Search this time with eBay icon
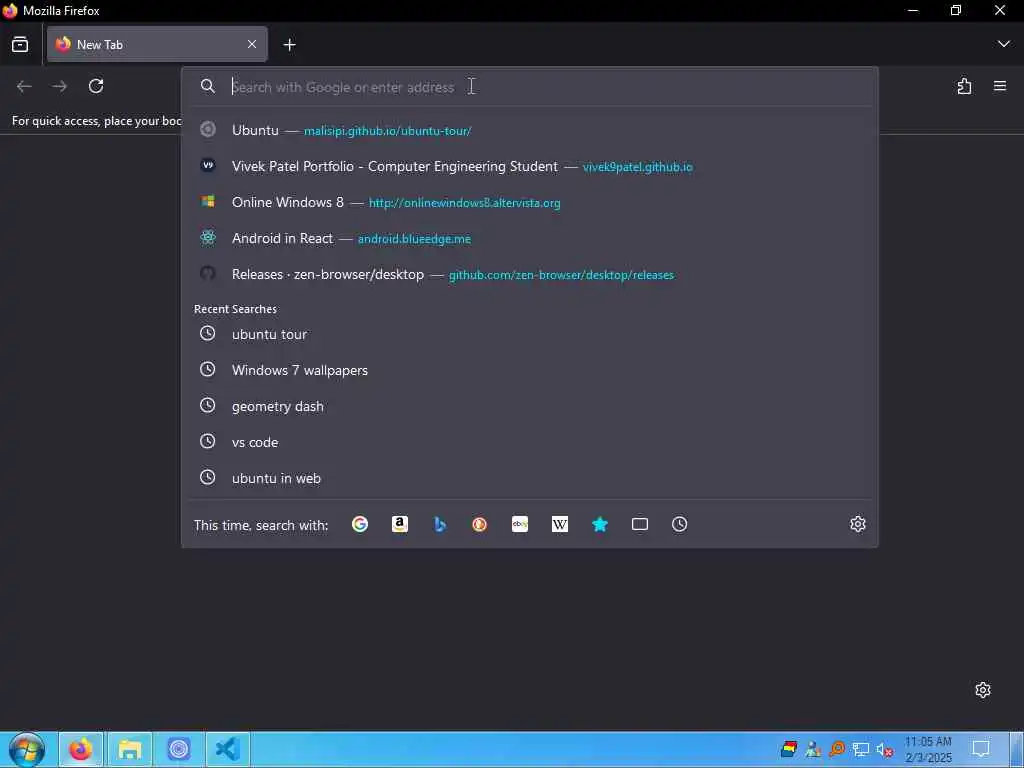This screenshot has height=768, width=1024. click(520, 524)
